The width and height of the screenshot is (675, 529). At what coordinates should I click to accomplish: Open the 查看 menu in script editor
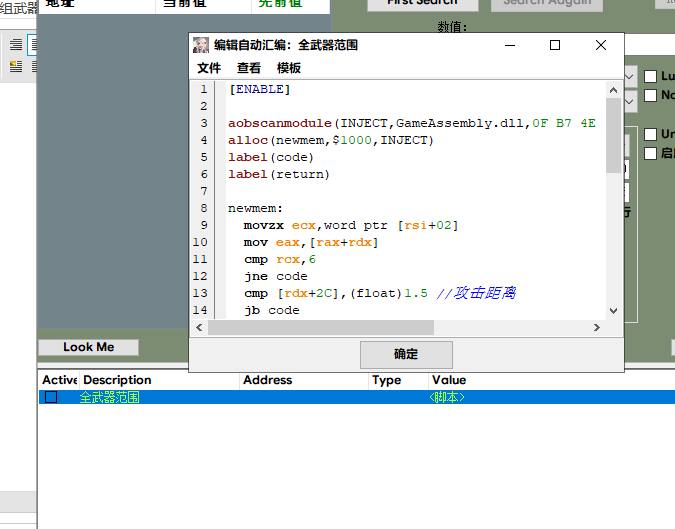[248, 68]
